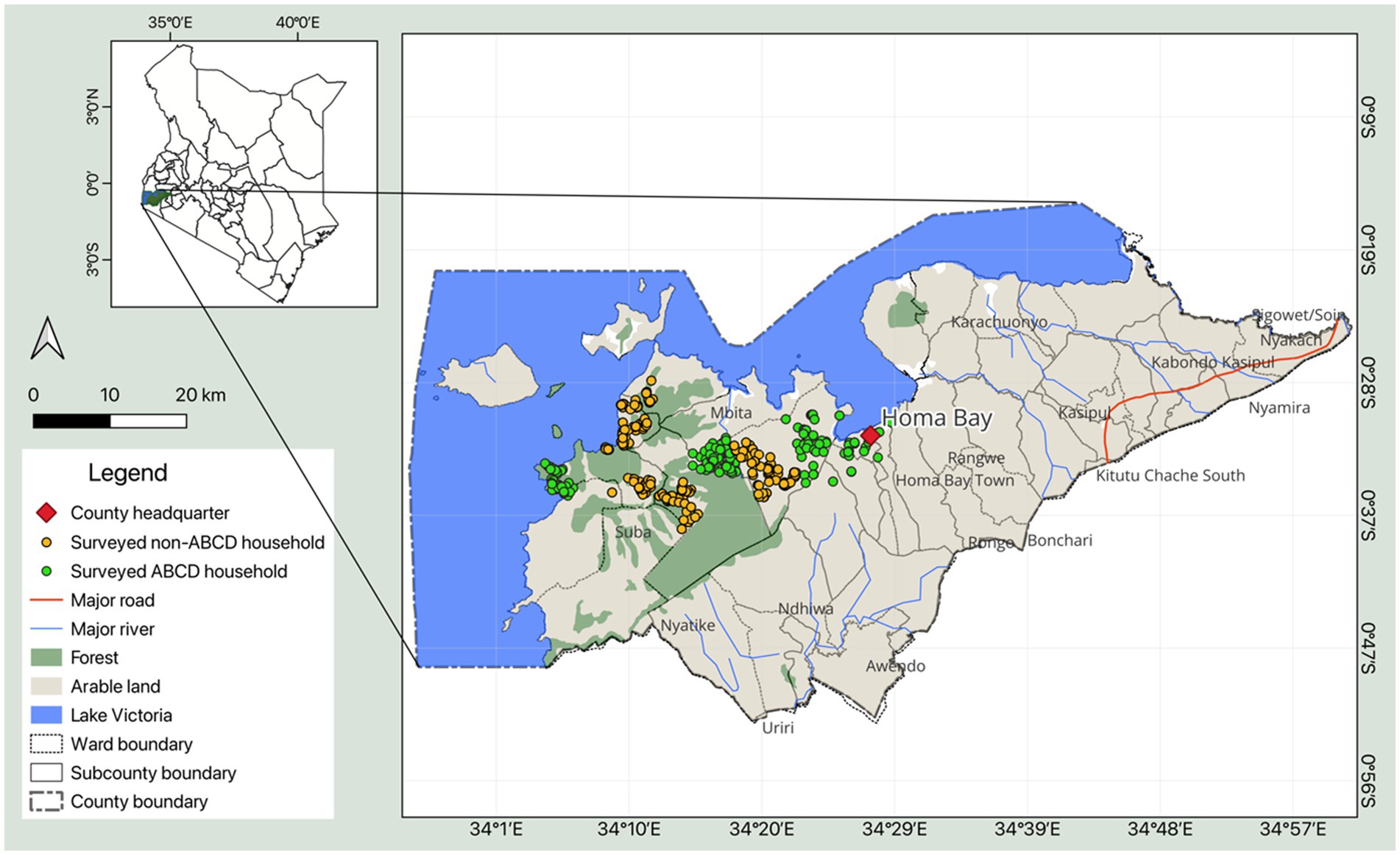Click the dotted Ward boundary legend symbol

tap(46, 744)
